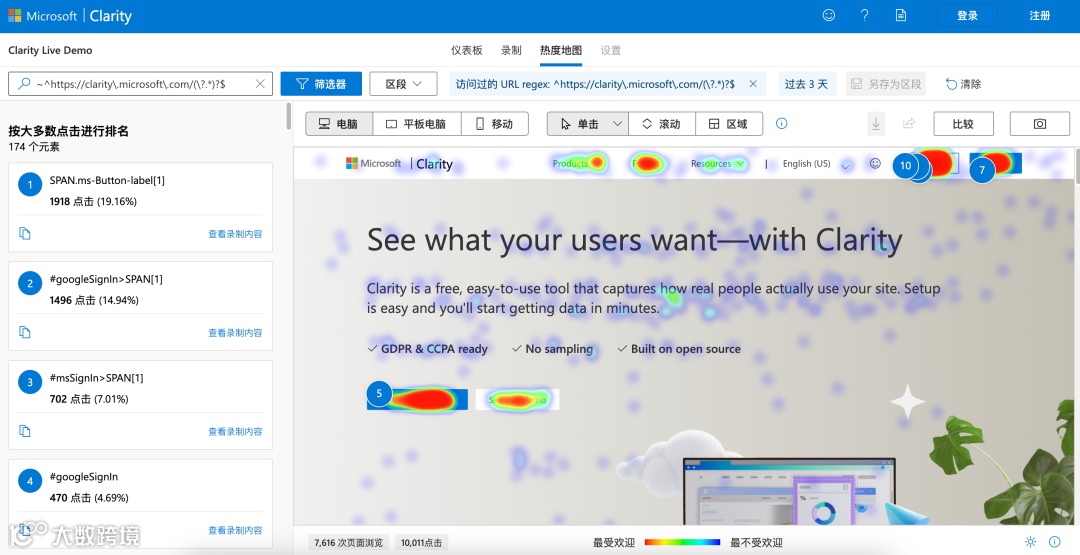
Task: Toggle the brightness sun icon at bottom
Action: coord(1030,542)
